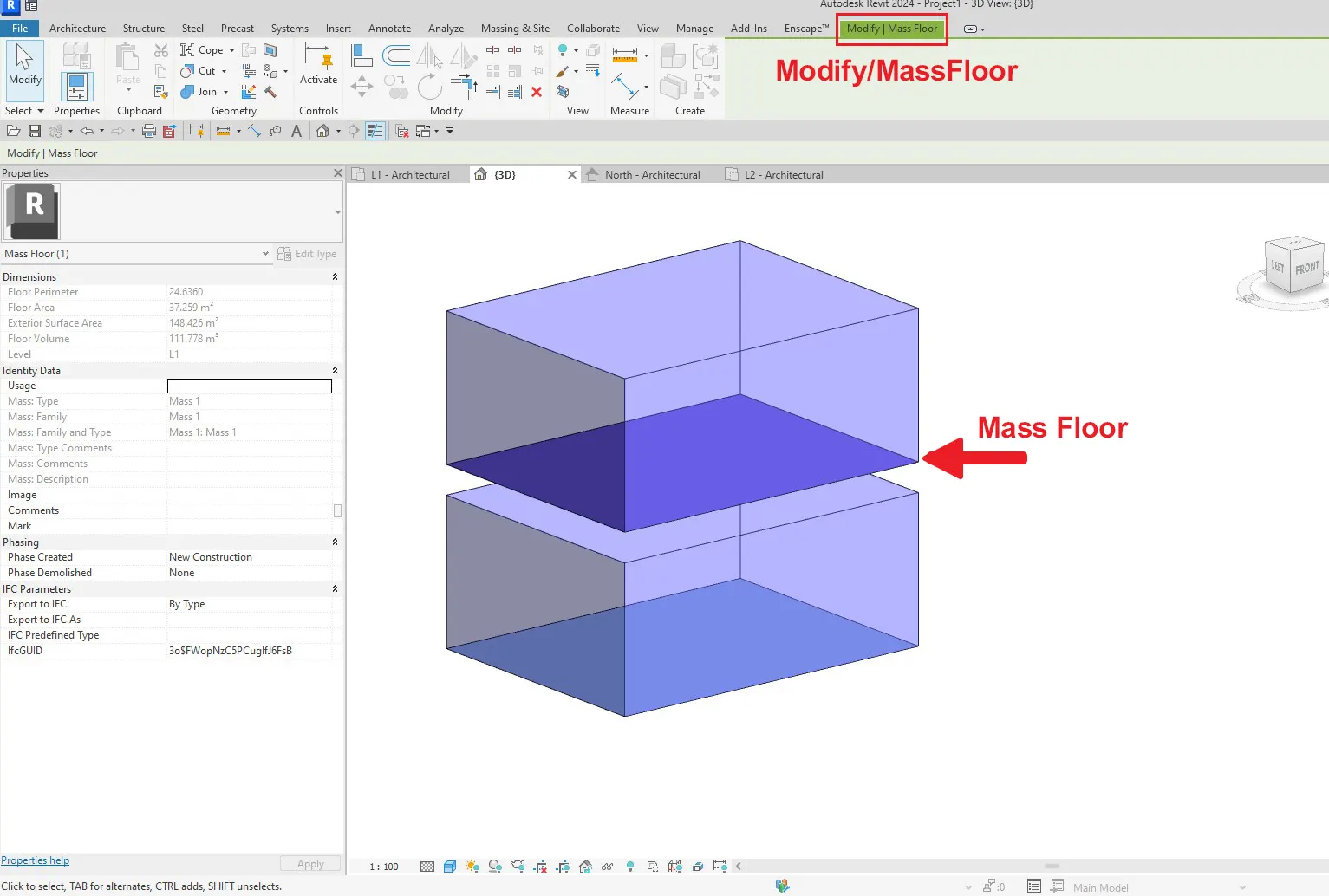This screenshot has height=896, width=1329.
Task: Select the Rotate tool icon
Action: click(x=429, y=87)
